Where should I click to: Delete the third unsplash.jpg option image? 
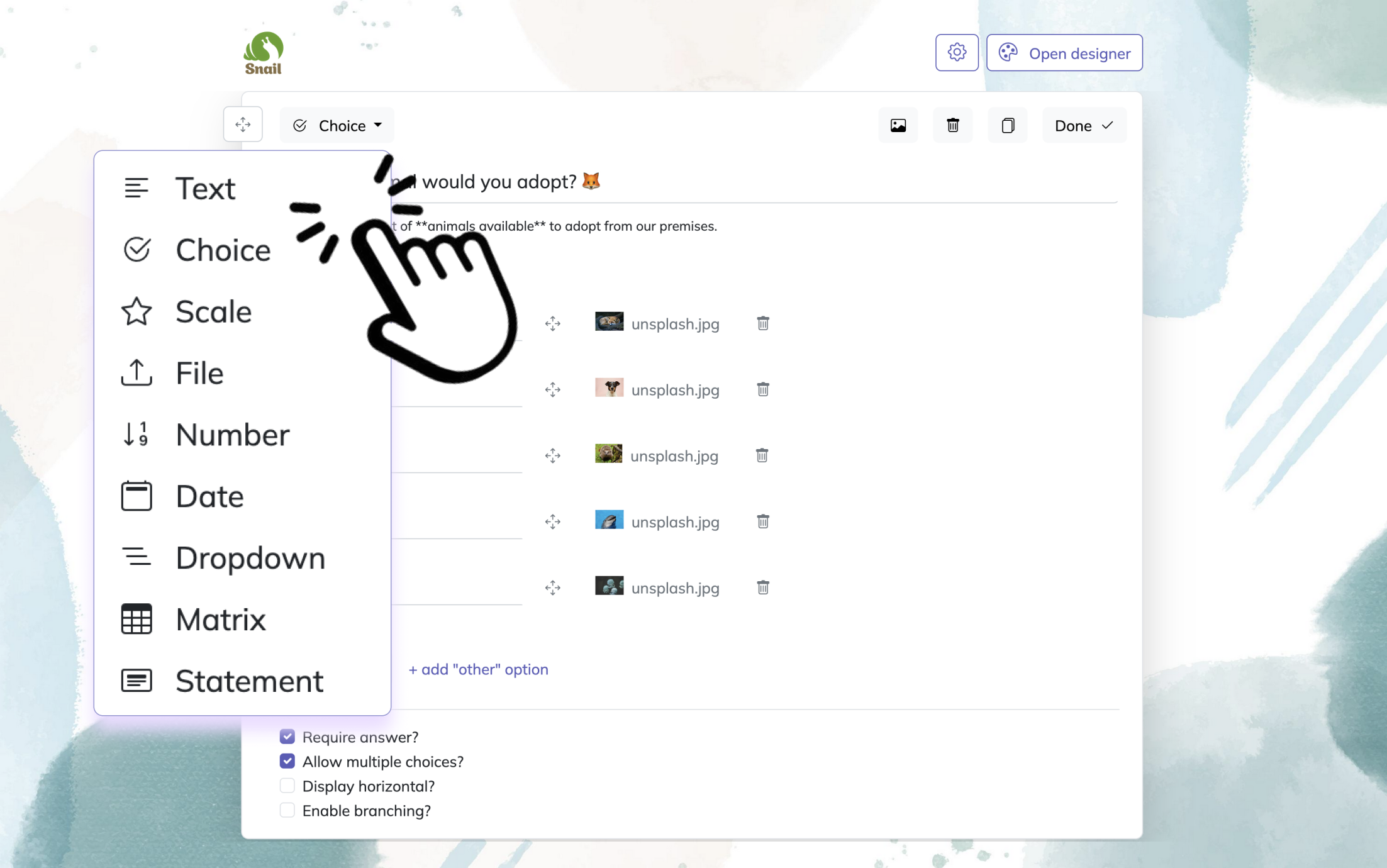(762, 455)
